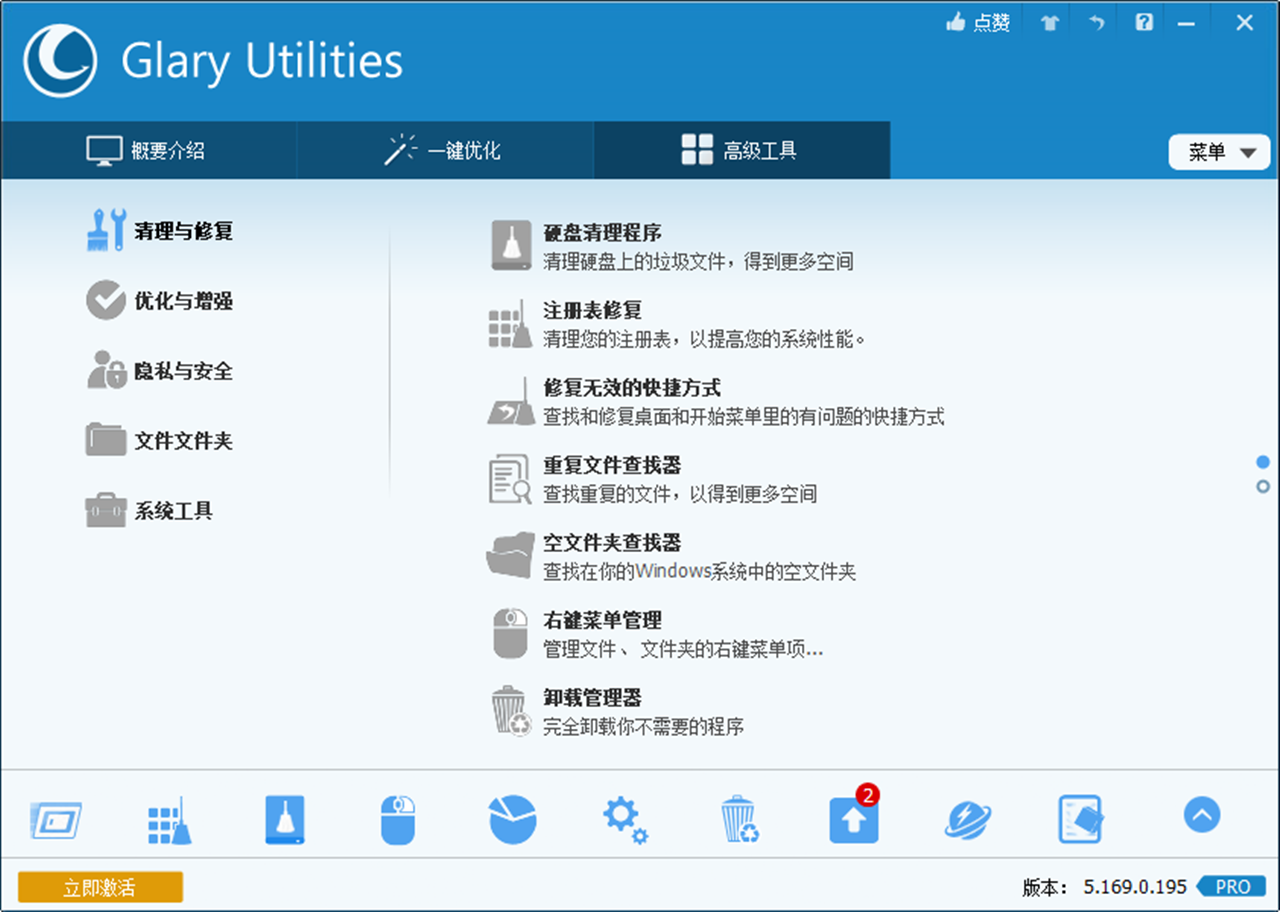Open the 菜单 dropdown

(1219, 152)
